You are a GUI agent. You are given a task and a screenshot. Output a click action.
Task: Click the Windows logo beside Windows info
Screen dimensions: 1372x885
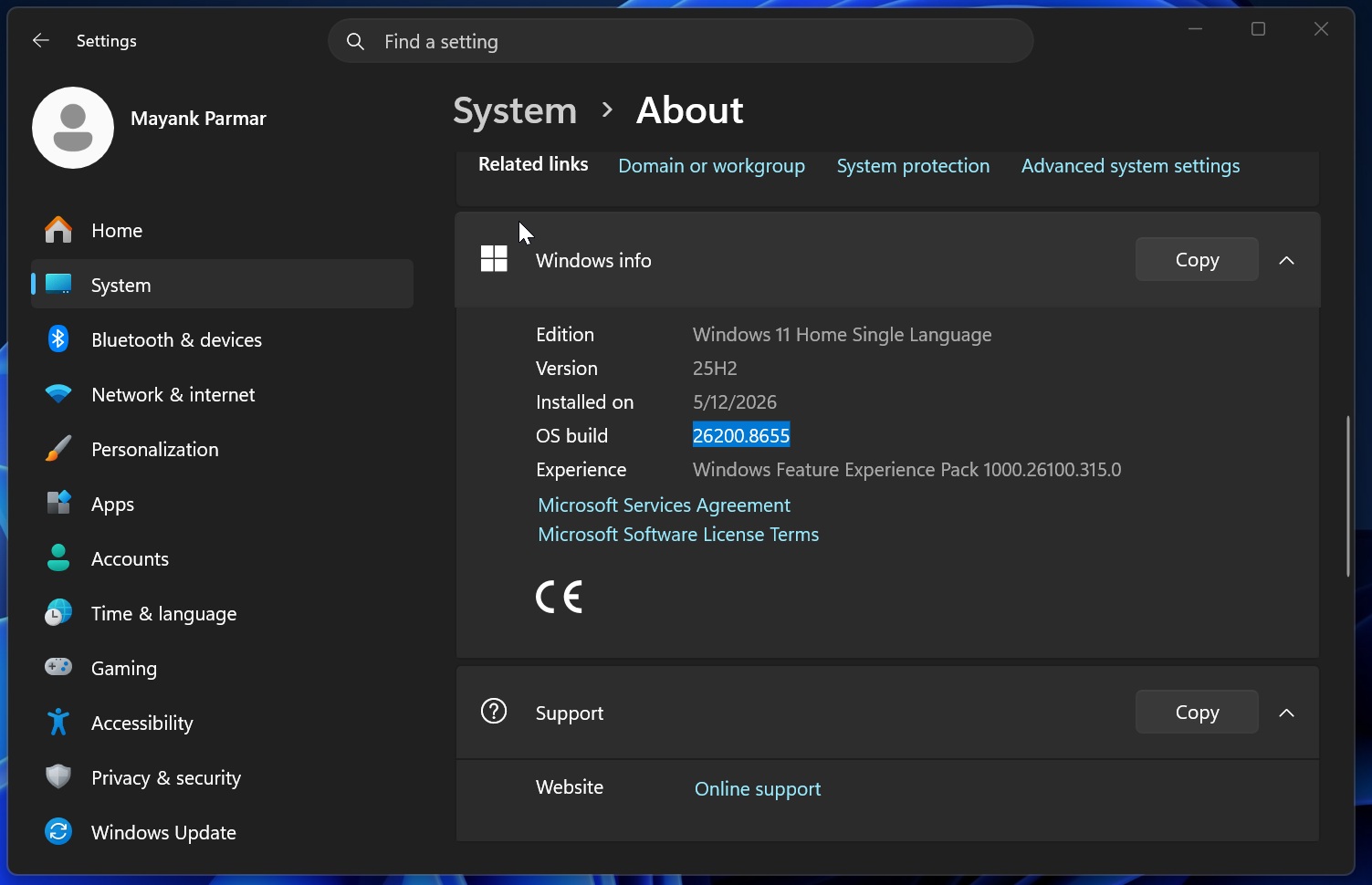tap(494, 260)
